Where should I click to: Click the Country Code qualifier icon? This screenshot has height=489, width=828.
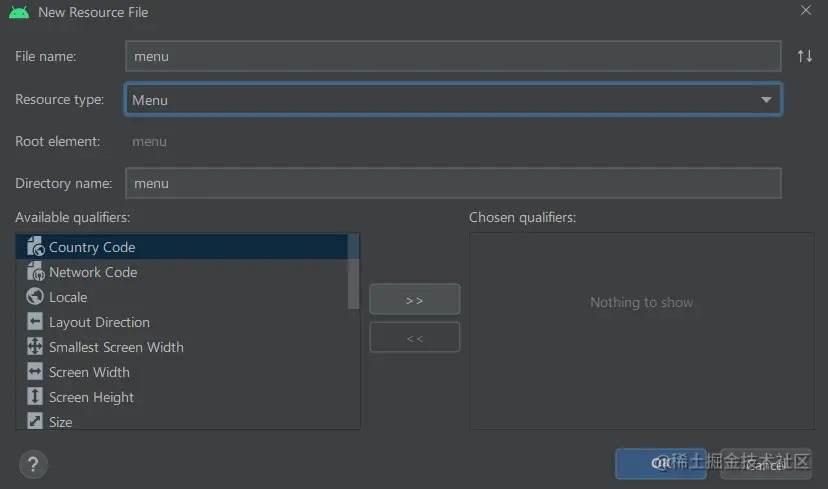click(35, 246)
